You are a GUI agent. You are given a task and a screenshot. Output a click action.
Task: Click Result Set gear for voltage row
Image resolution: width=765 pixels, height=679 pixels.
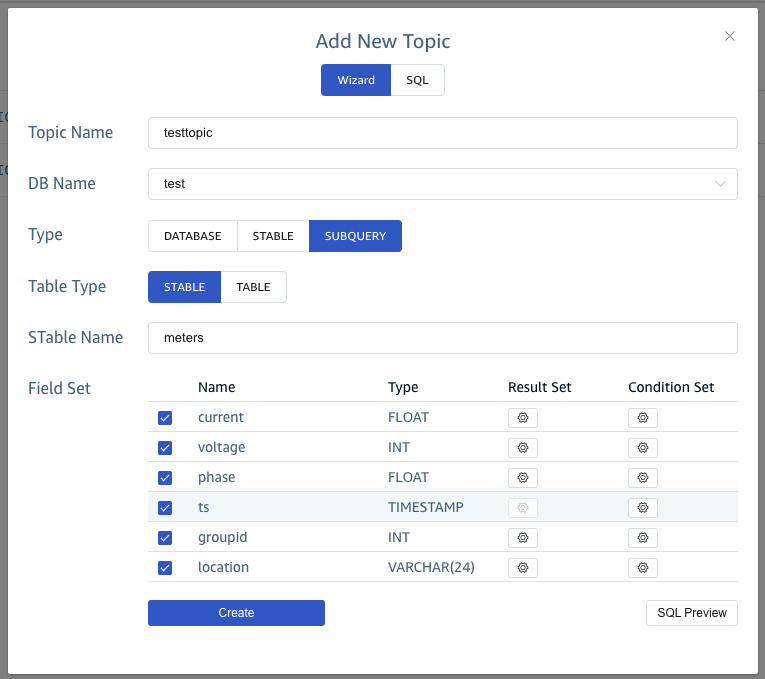pyautogui.click(x=522, y=447)
